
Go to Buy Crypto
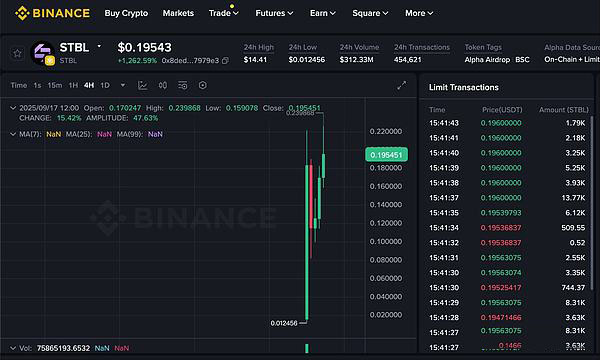coord(126,13)
